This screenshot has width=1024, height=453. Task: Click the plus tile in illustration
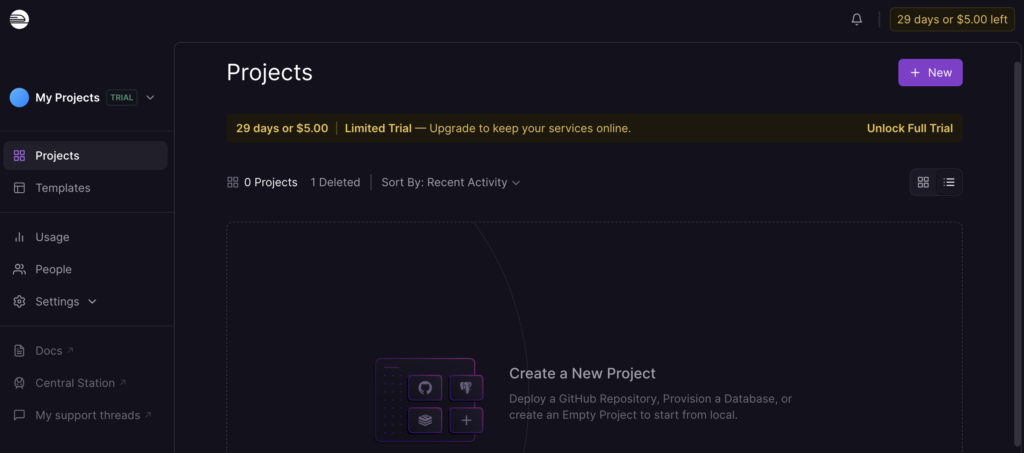[466, 420]
